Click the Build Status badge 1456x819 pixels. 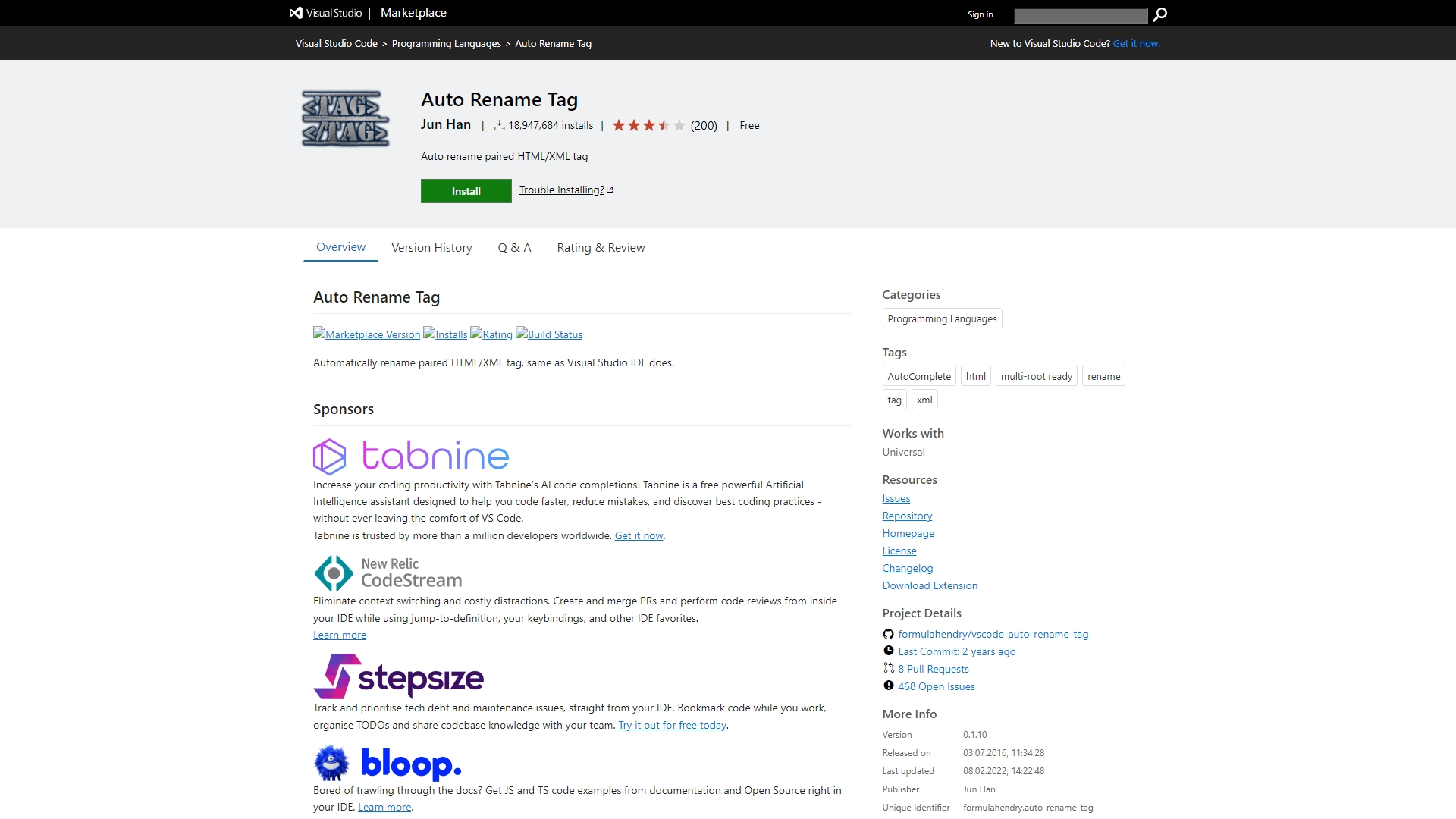click(x=549, y=334)
